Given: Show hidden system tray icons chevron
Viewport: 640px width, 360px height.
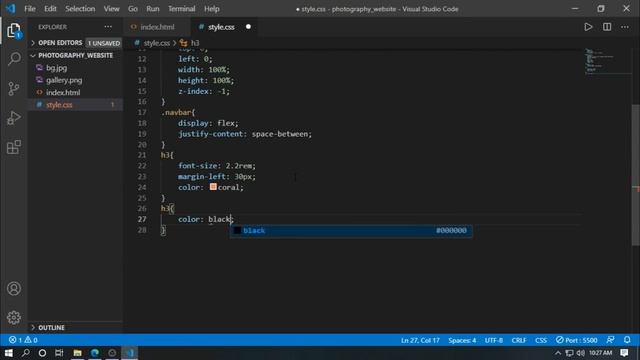Looking at the screenshot, I should [558, 353].
